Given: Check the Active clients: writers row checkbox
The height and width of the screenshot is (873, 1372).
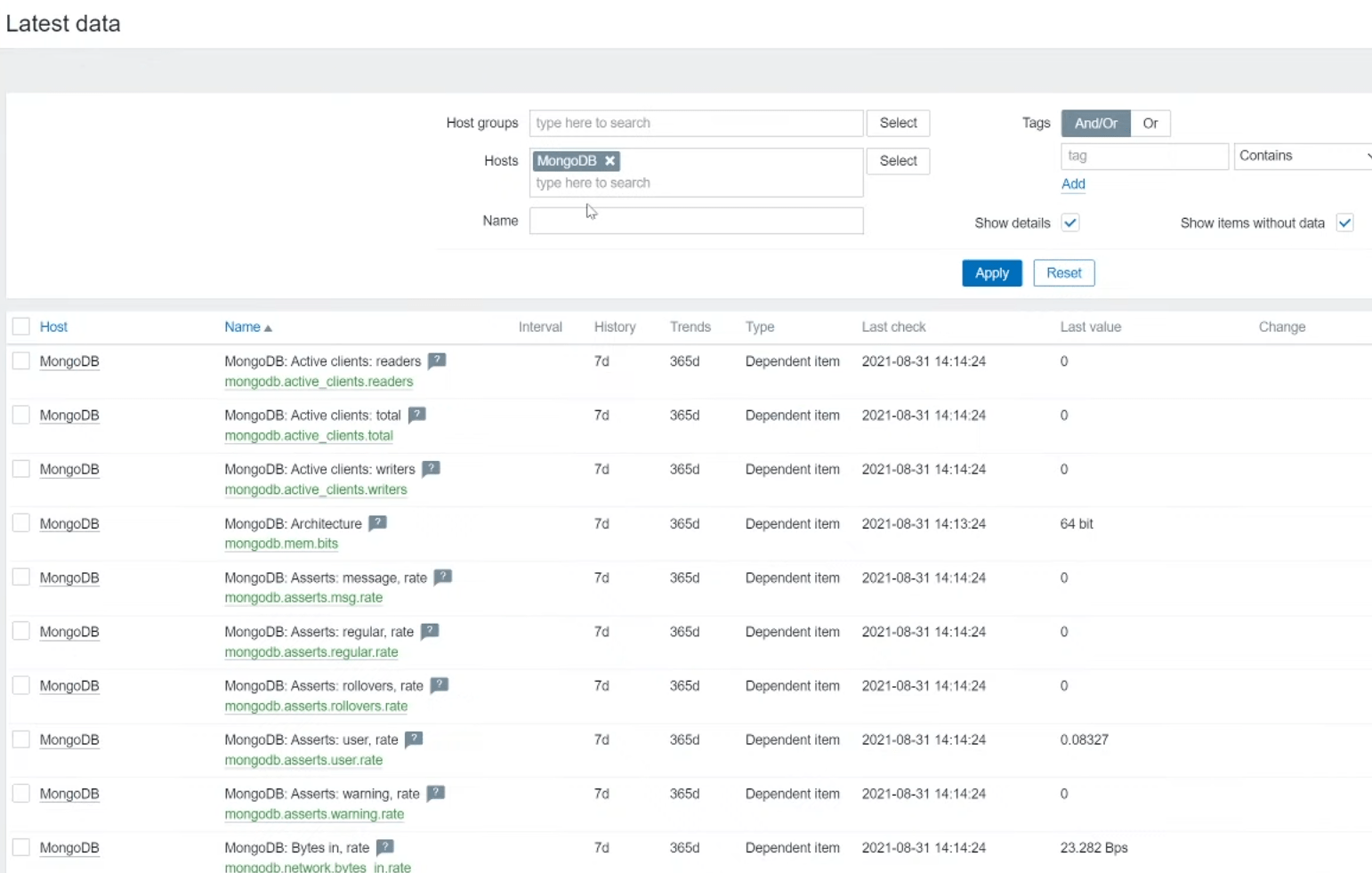Looking at the screenshot, I should [x=21, y=469].
